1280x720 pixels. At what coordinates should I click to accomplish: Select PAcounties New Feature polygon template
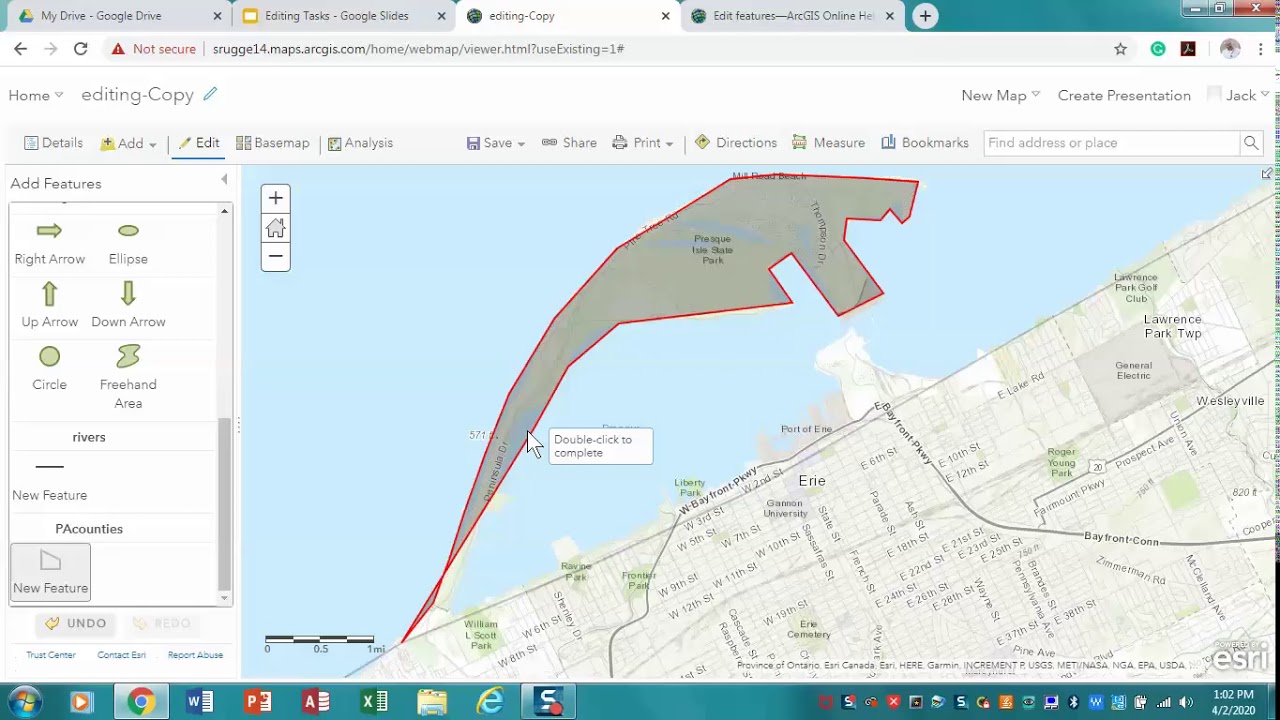[50, 573]
